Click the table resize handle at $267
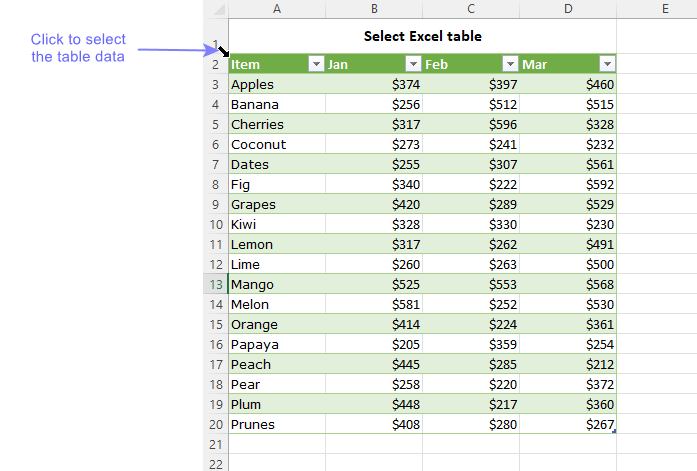 tap(615, 432)
